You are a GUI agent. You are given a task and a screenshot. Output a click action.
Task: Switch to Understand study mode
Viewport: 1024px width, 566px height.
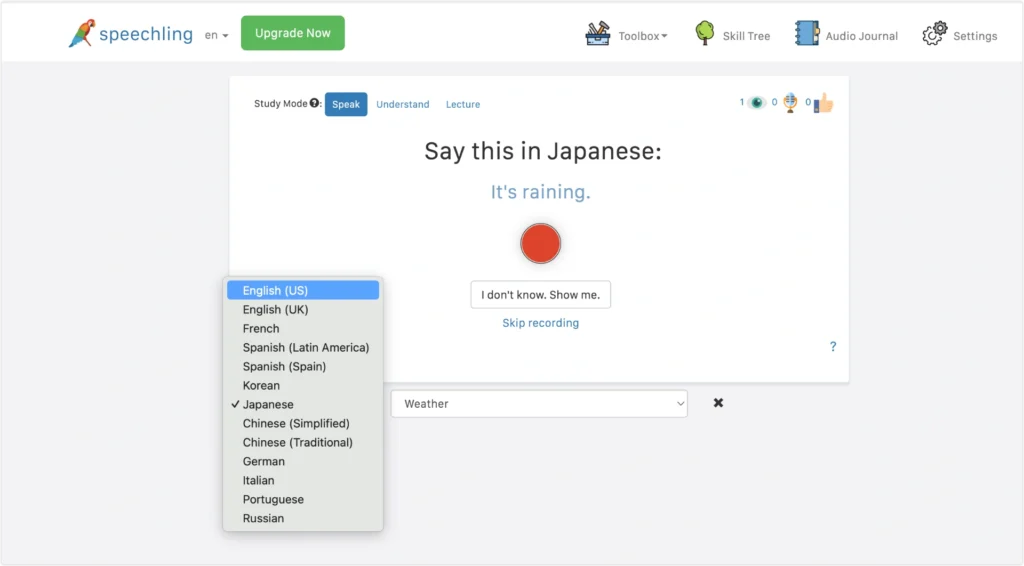(403, 104)
